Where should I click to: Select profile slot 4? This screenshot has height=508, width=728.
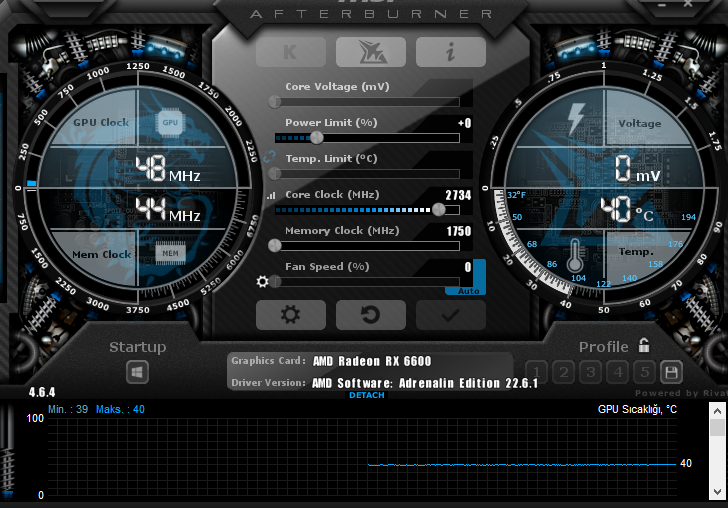(x=618, y=372)
